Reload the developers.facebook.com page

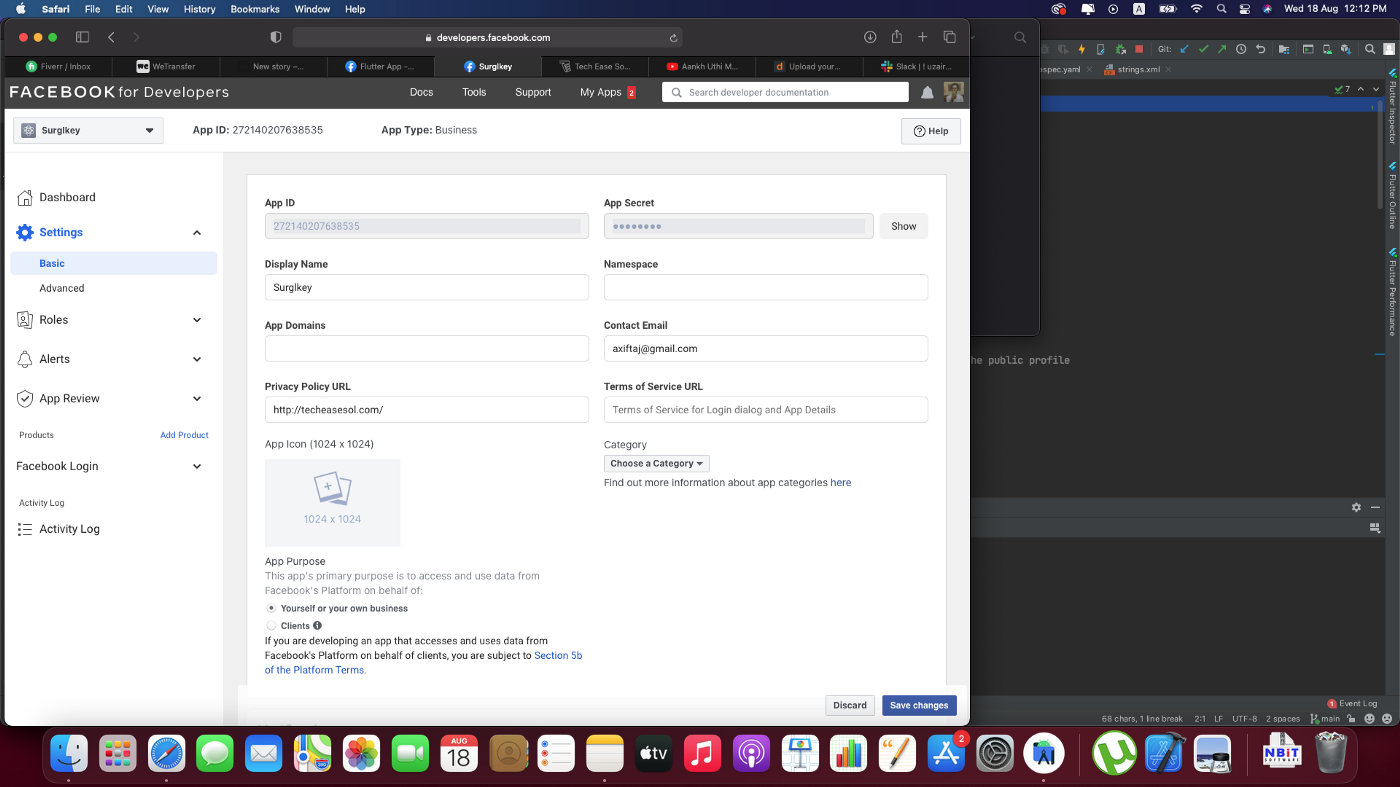point(674,37)
